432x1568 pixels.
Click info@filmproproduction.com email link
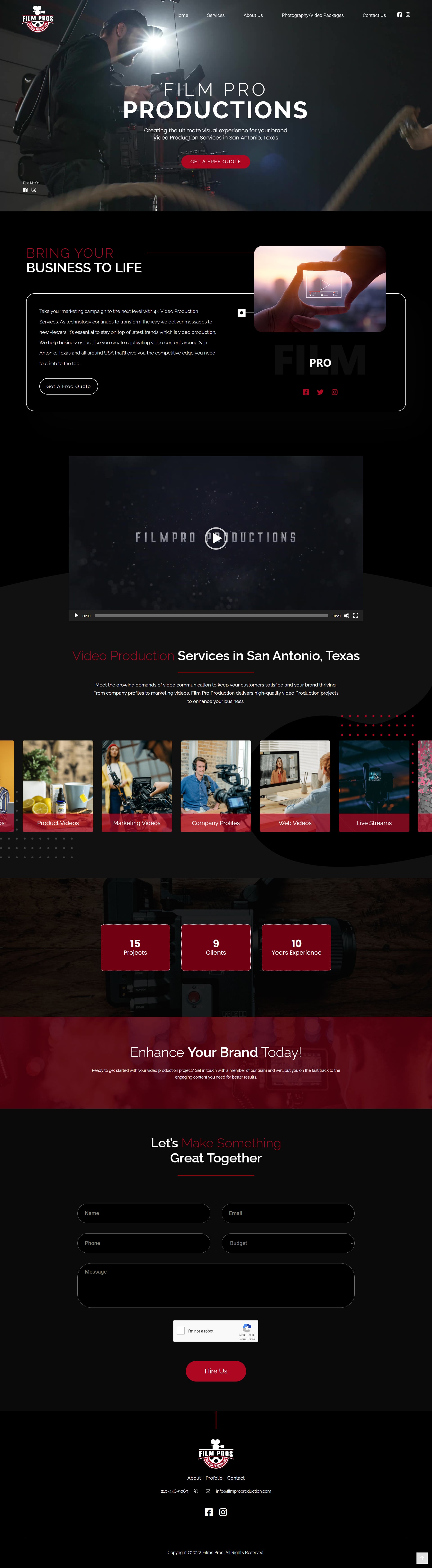(x=244, y=1491)
